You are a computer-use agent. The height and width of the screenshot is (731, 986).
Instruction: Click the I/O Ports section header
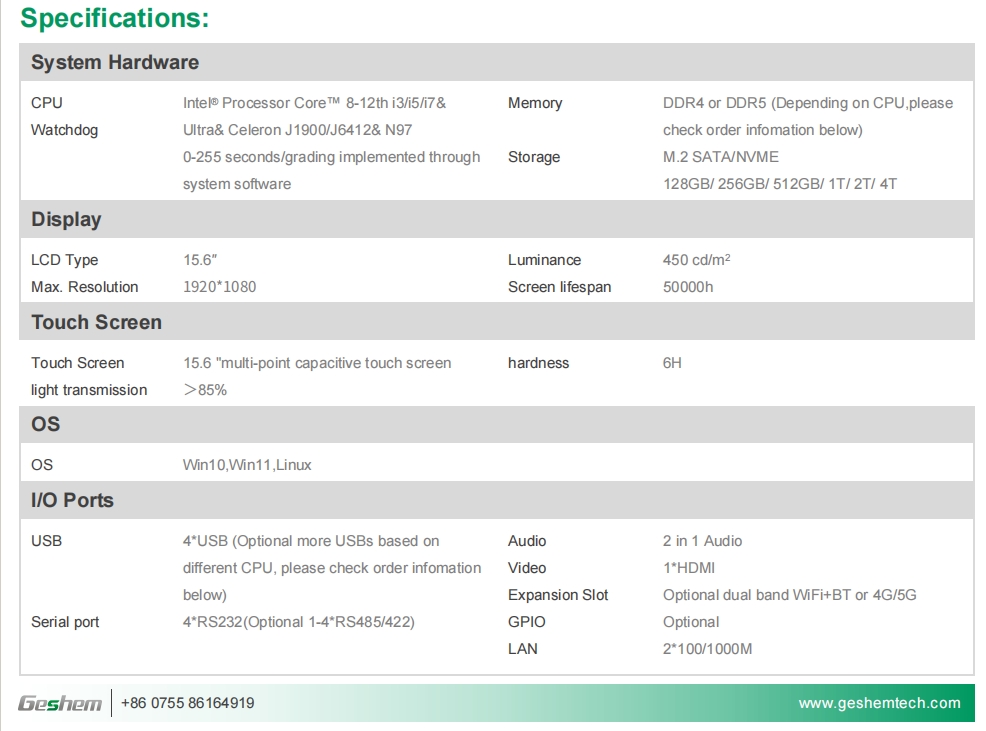click(x=72, y=500)
